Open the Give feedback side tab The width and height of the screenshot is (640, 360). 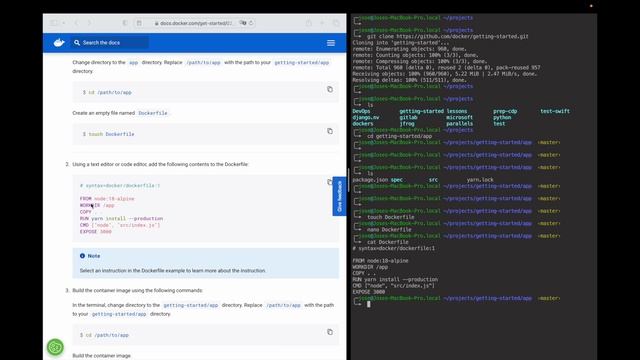pyautogui.click(x=339, y=196)
